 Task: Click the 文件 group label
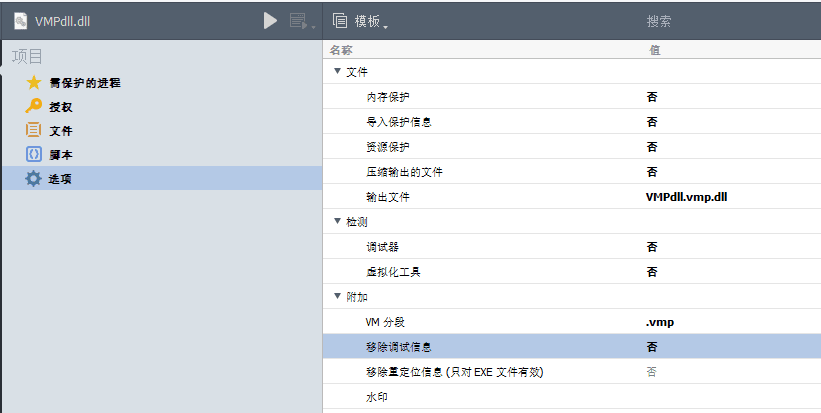click(357, 72)
